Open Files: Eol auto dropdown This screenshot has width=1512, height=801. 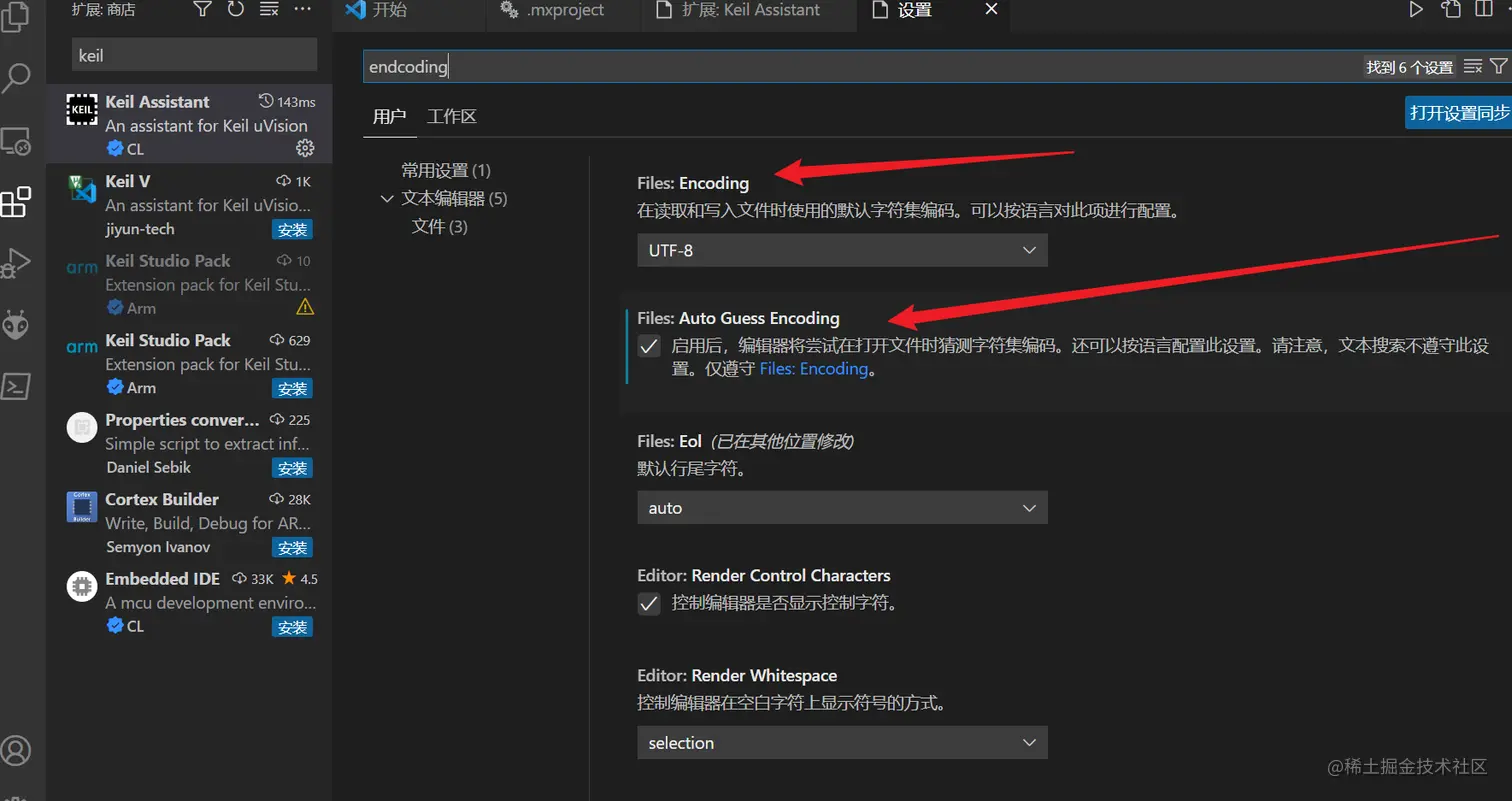point(842,508)
